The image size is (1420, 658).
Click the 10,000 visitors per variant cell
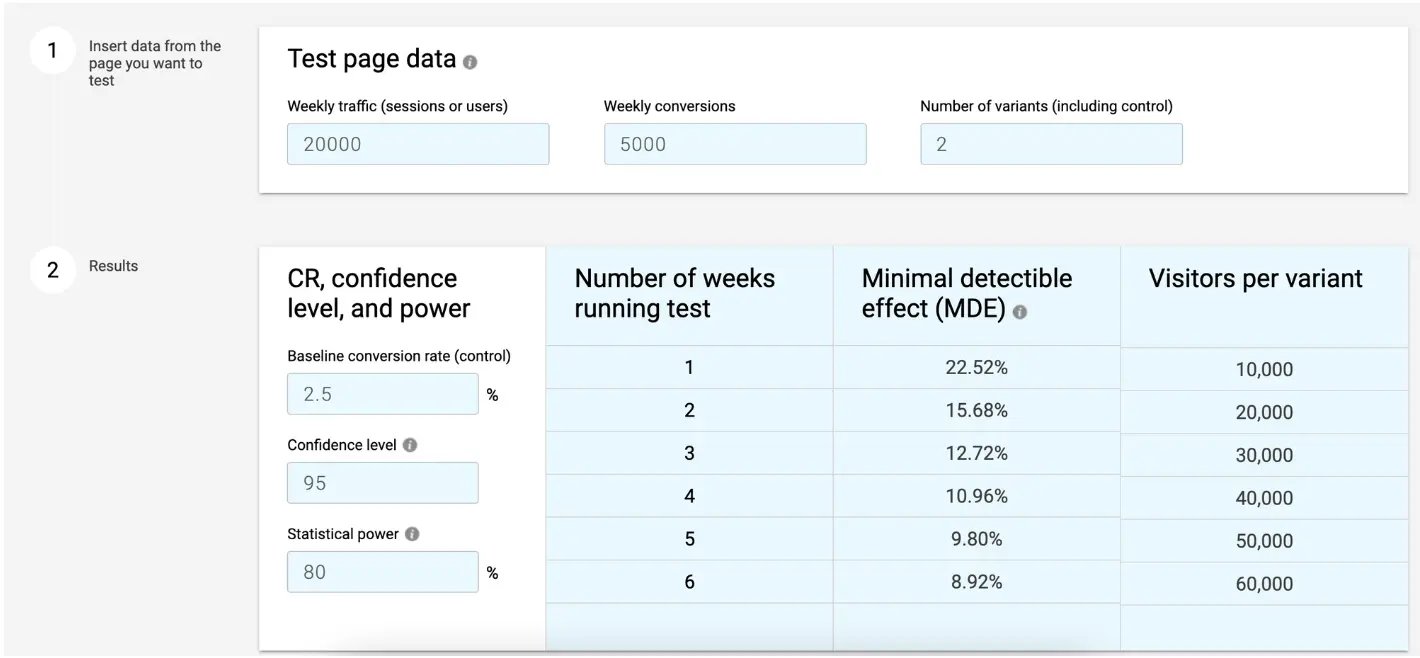(1264, 370)
